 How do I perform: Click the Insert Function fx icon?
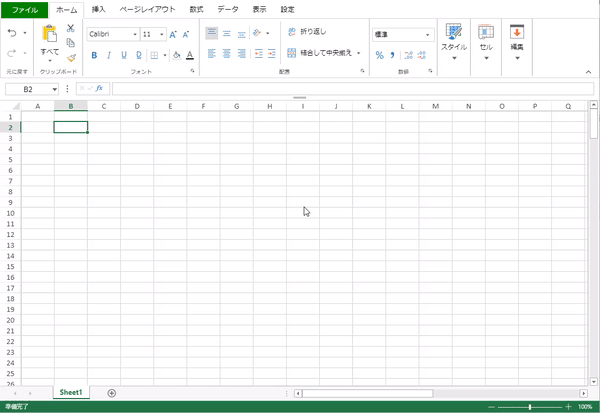(99, 89)
